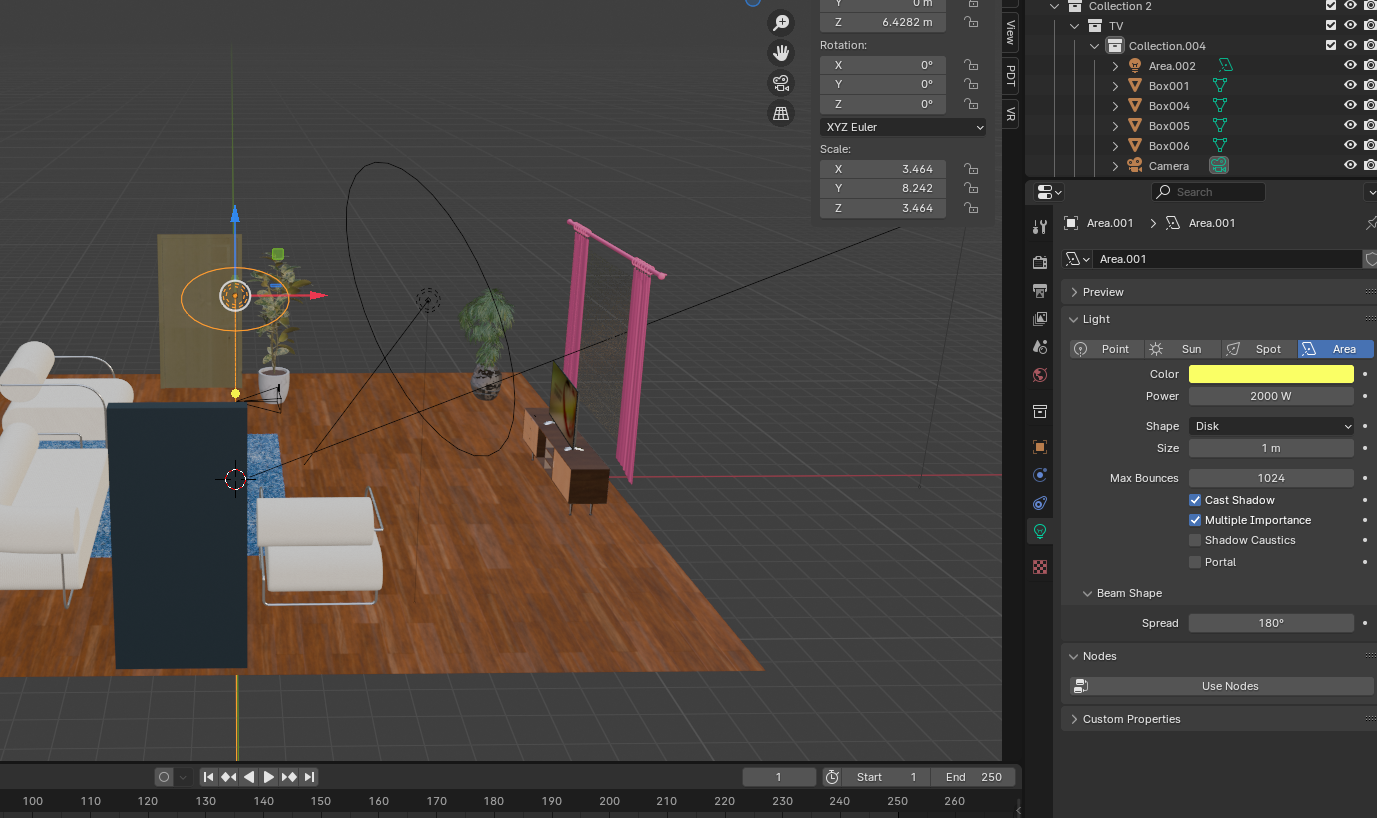Viewport: 1377px width, 818px height.
Task: Expand the Preview panel
Action: coord(1103,292)
